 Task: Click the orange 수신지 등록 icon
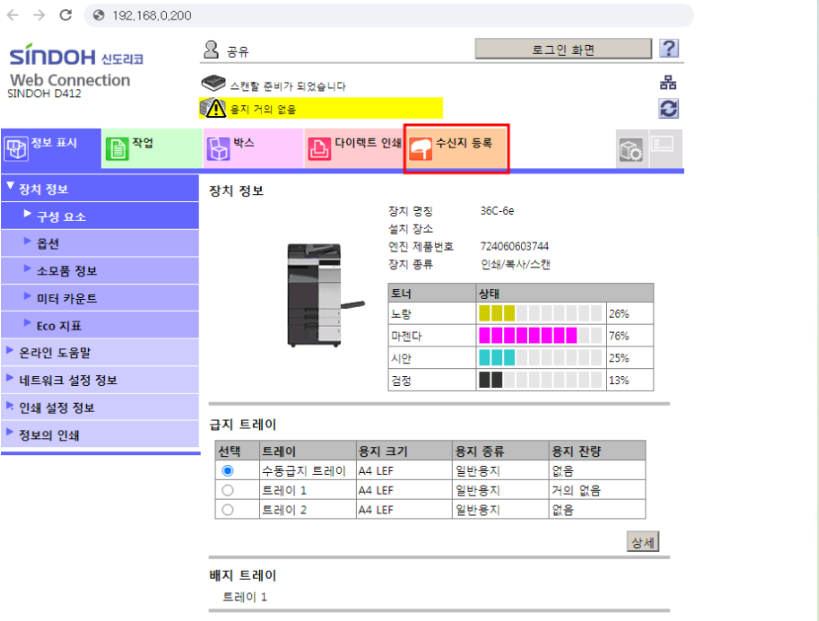420,149
